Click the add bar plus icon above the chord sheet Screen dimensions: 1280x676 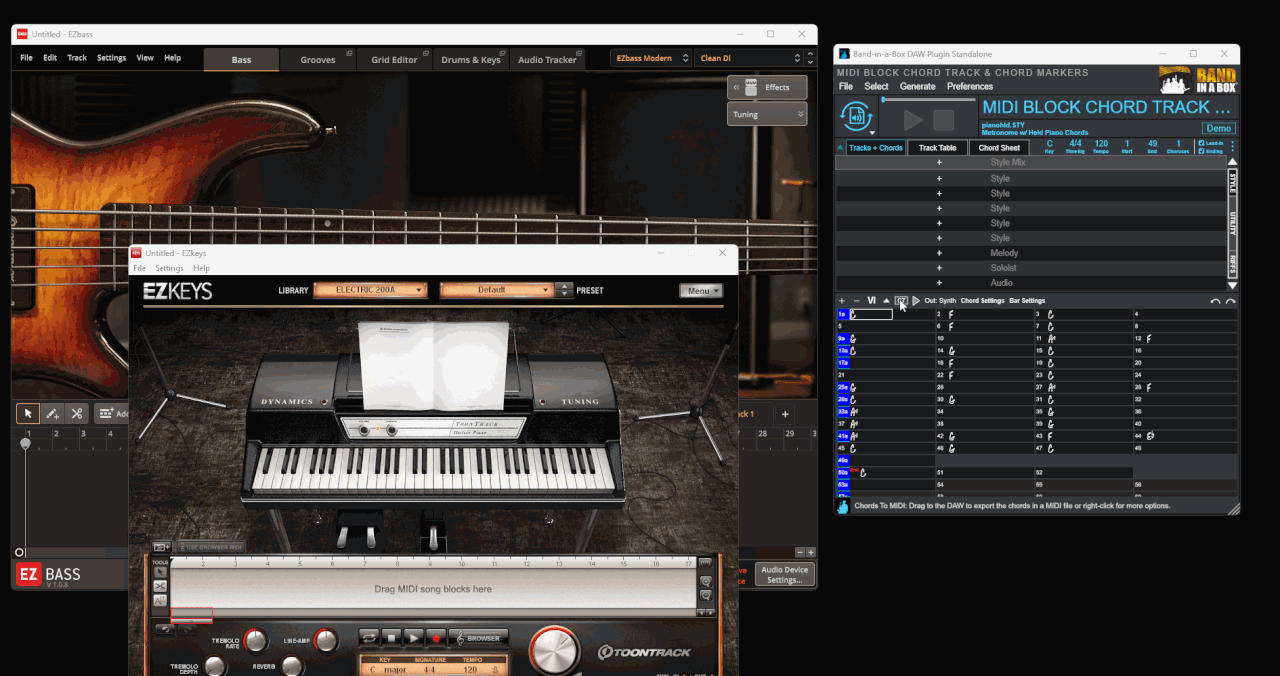tap(842, 301)
